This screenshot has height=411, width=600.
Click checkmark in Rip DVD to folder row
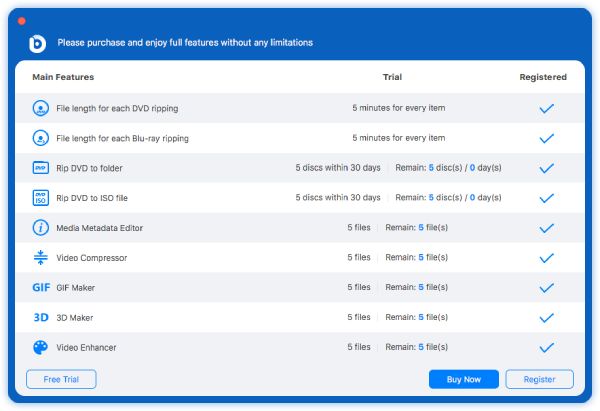[546, 168]
